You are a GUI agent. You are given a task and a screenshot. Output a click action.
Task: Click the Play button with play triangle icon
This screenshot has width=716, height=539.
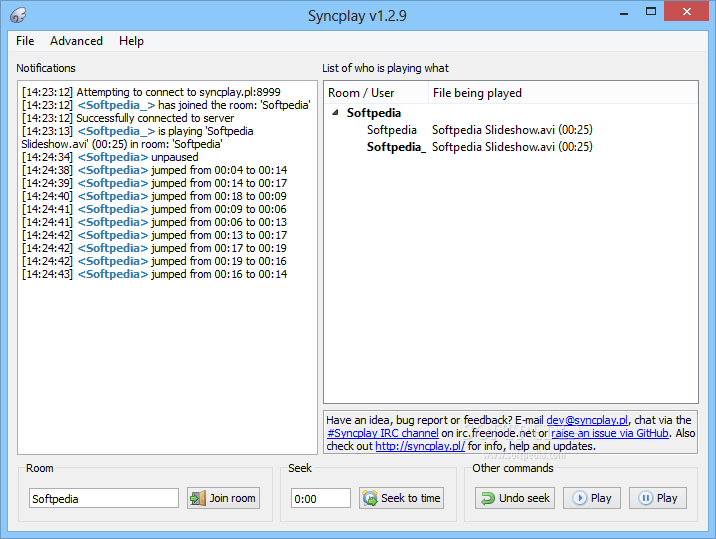tap(592, 498)
